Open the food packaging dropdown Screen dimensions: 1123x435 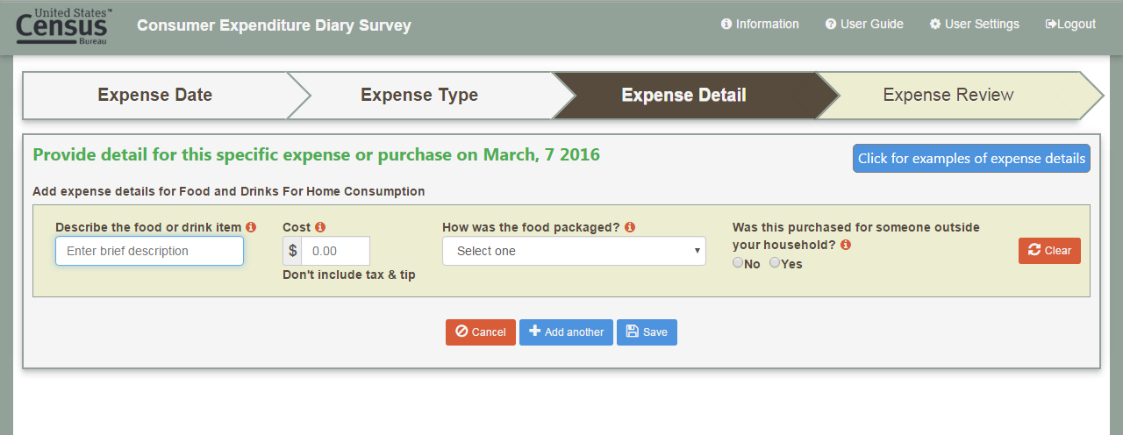point(574,251)
